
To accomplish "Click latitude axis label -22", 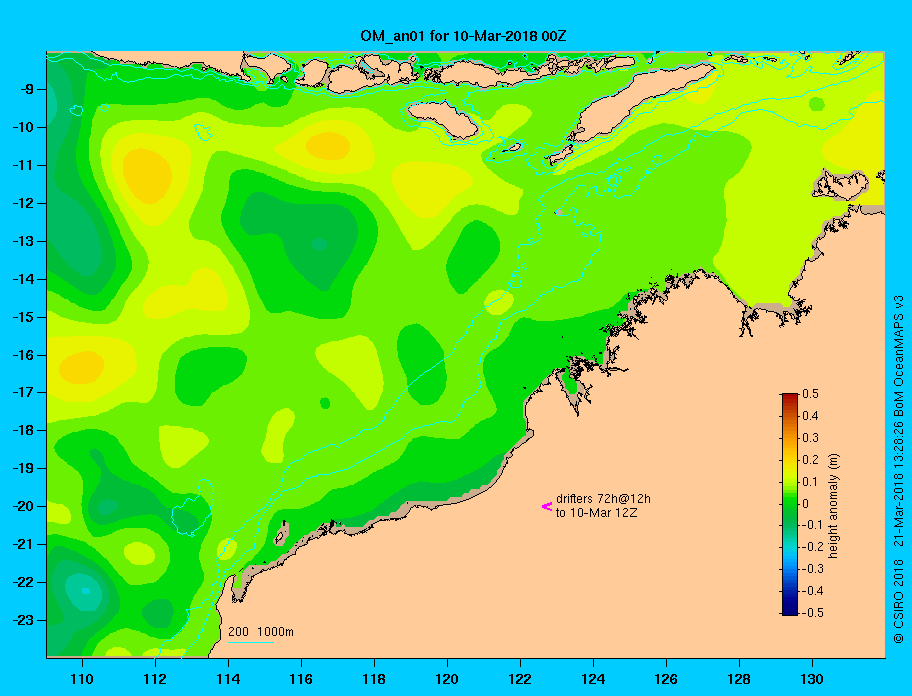I will 23,582.
